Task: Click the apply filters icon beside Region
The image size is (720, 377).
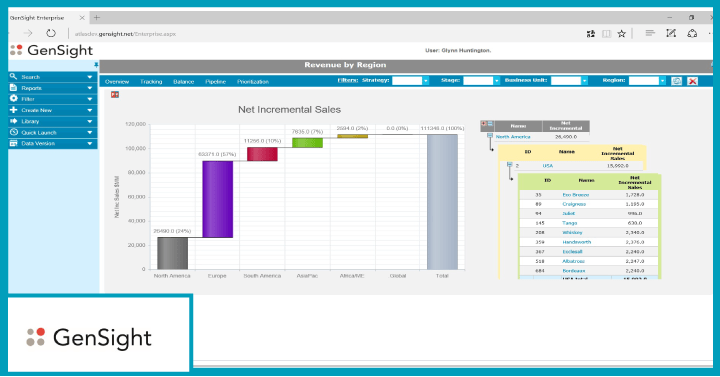Action: point(676,81)
